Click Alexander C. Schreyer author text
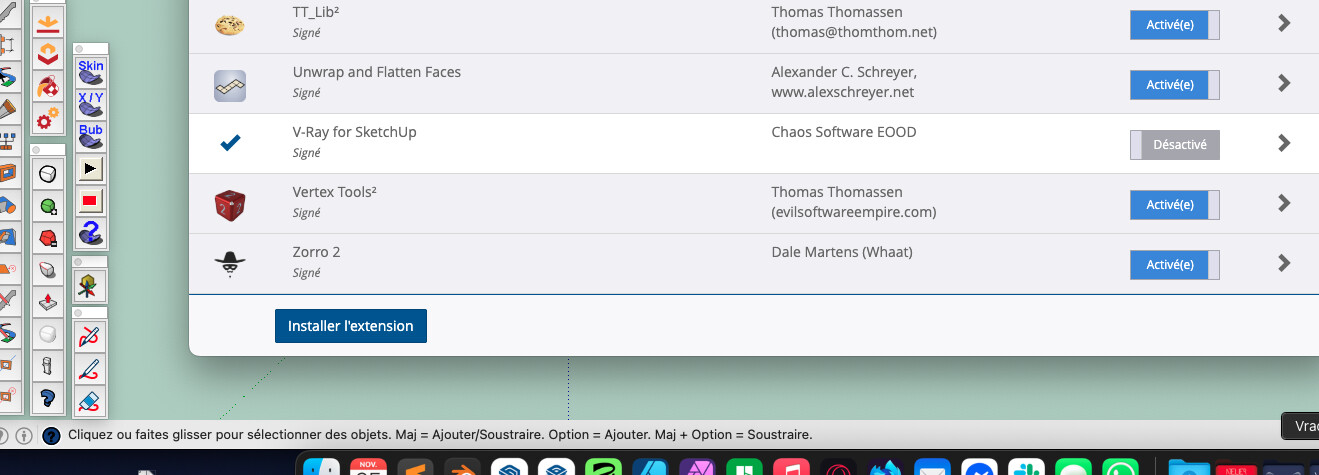1319x475 pixels. click(x=844, y=72)
